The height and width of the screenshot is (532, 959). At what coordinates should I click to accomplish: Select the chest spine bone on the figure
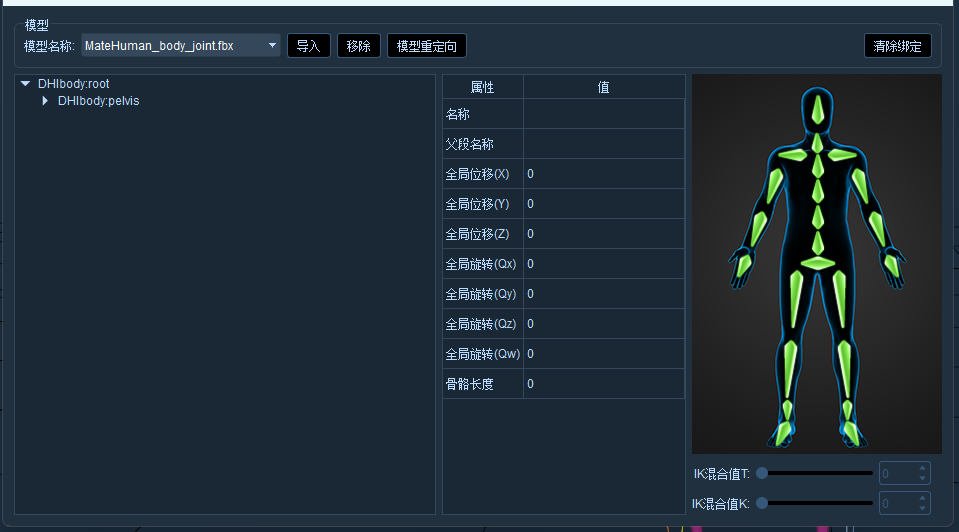[x=818, y=166]
